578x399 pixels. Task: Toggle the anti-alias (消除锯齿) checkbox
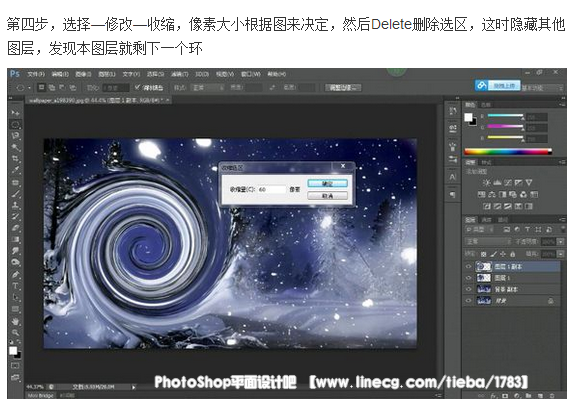point(137,87)
